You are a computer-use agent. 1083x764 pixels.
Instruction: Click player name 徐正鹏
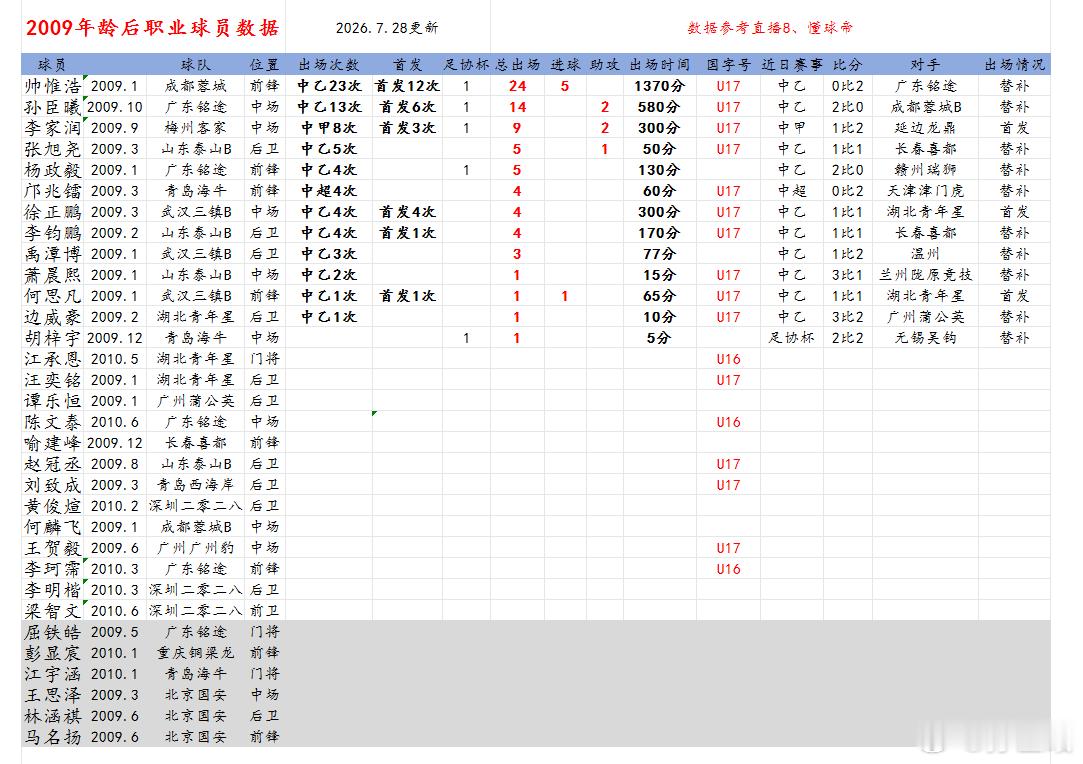coord(52,212)
